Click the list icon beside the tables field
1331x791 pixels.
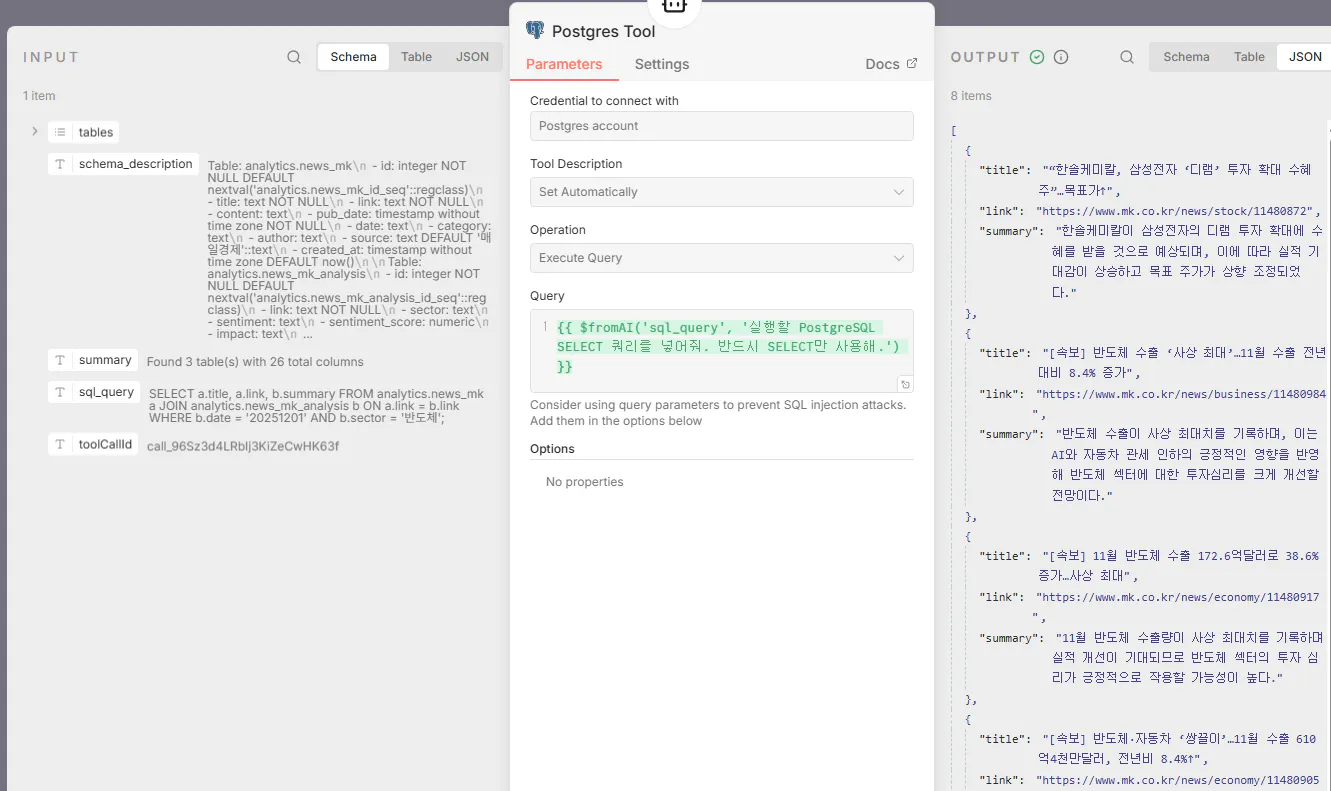coord(60,132)
